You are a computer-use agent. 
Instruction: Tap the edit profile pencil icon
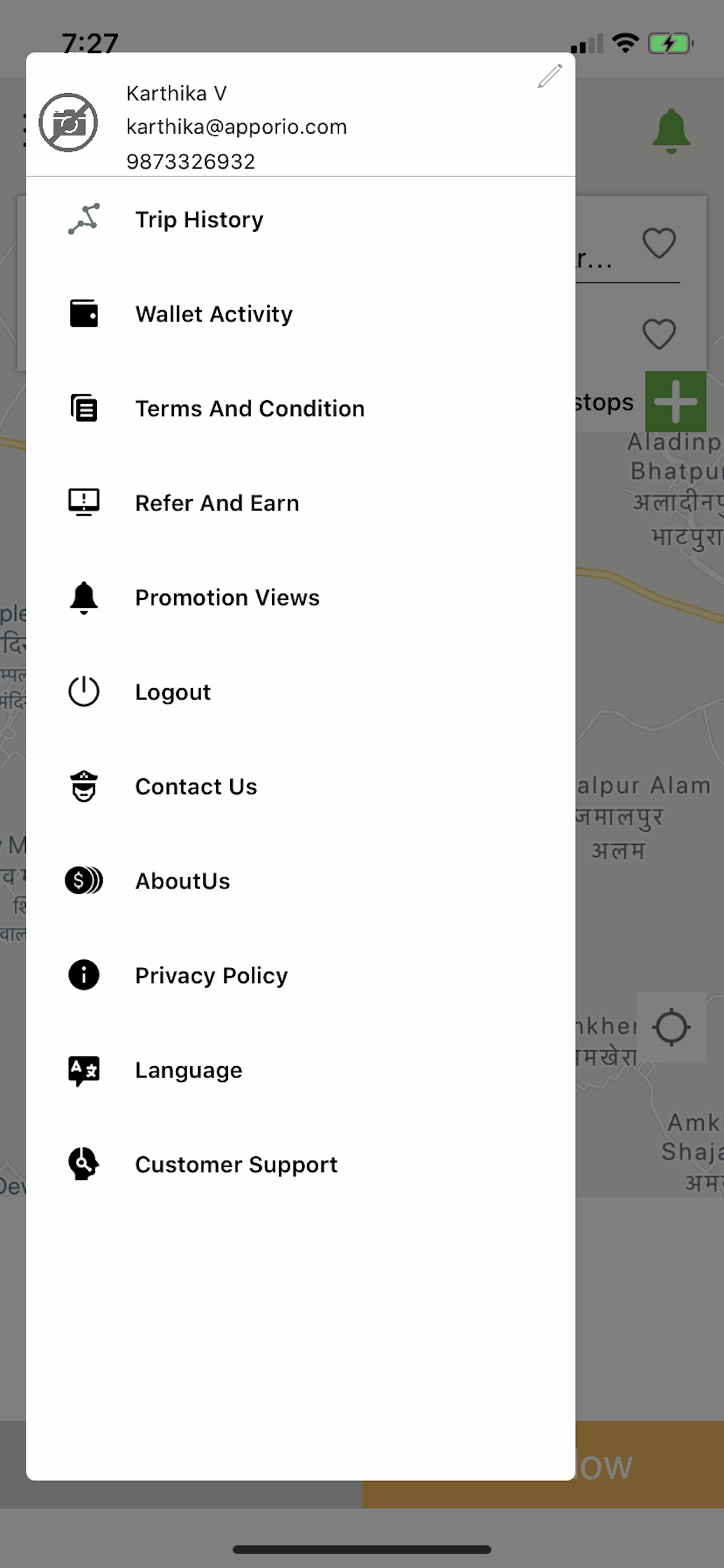[549, 76]
